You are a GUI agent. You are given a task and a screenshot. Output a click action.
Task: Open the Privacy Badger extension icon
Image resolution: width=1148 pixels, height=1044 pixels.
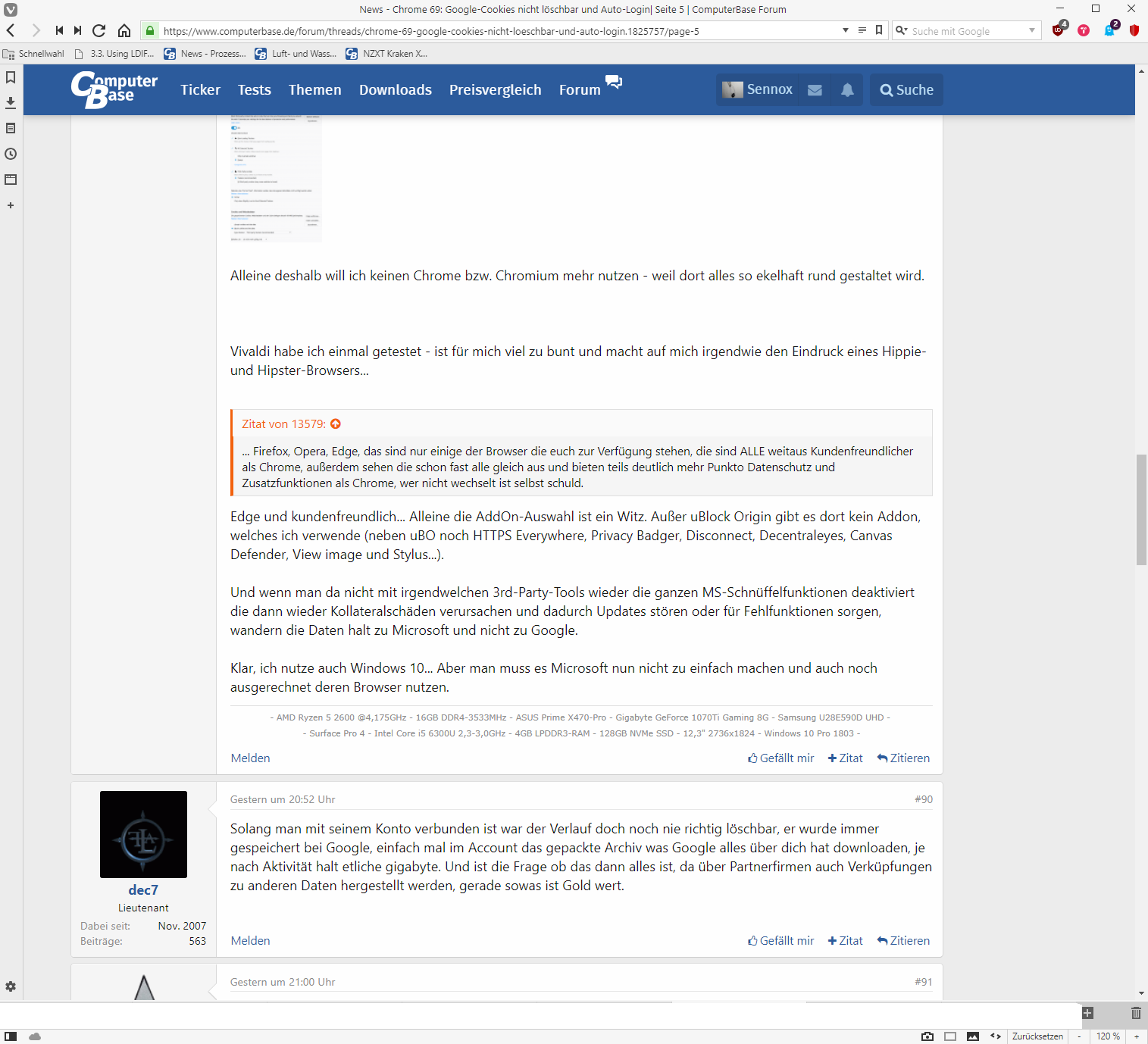[x=1109, y=30]
